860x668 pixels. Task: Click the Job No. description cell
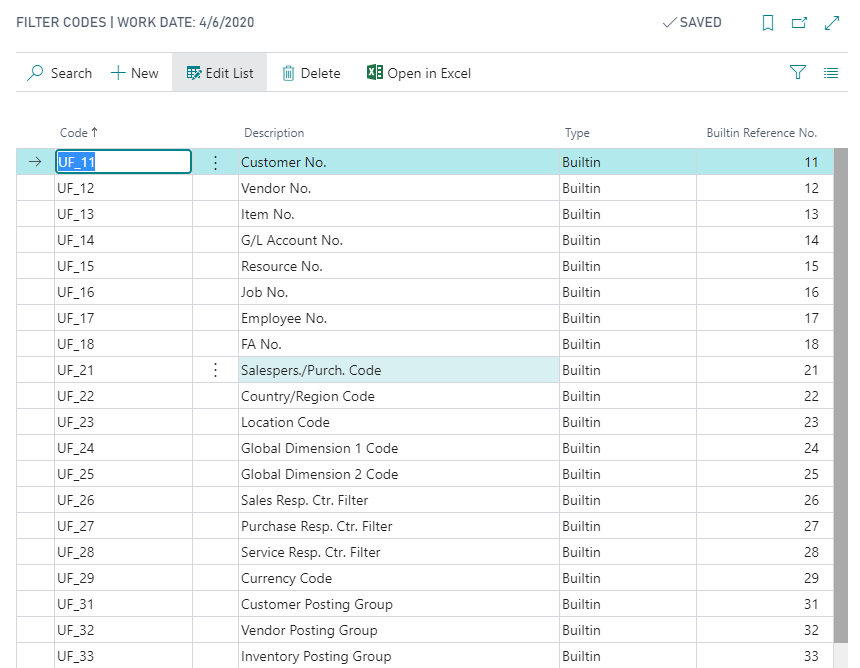tap(399, 292)
